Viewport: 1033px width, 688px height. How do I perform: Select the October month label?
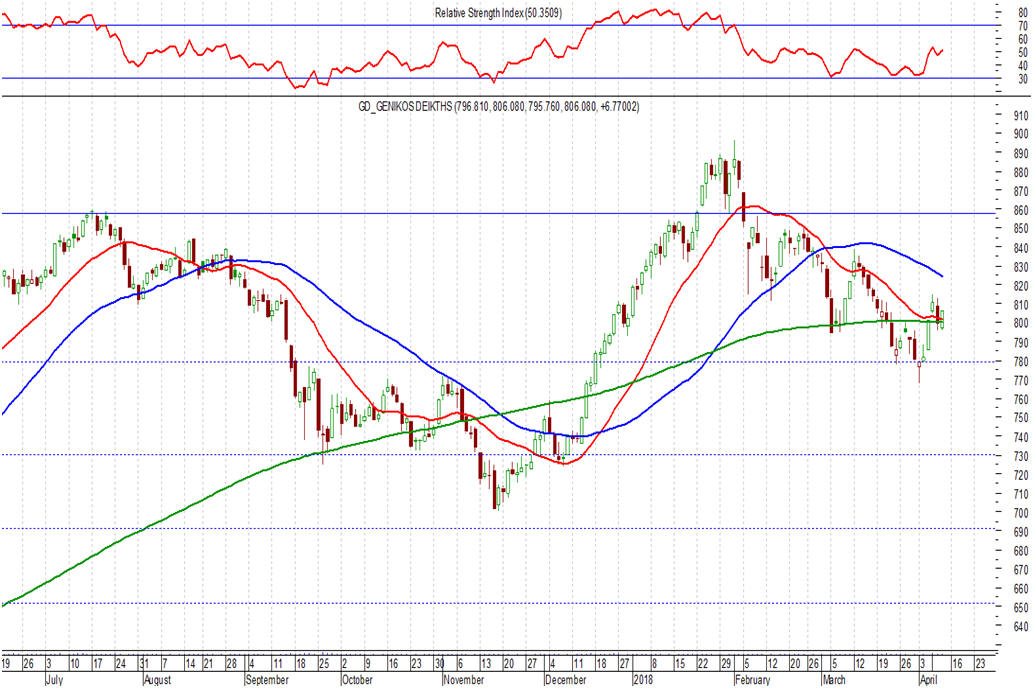357,680
